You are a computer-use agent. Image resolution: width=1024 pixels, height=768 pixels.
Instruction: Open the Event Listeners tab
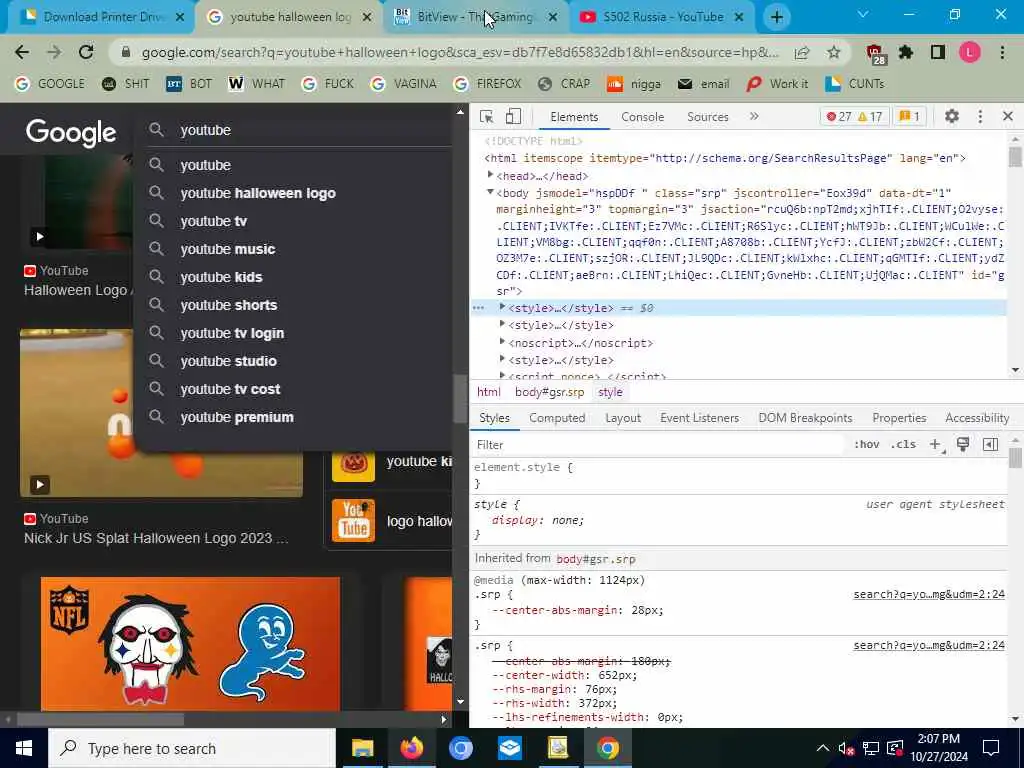699,418
